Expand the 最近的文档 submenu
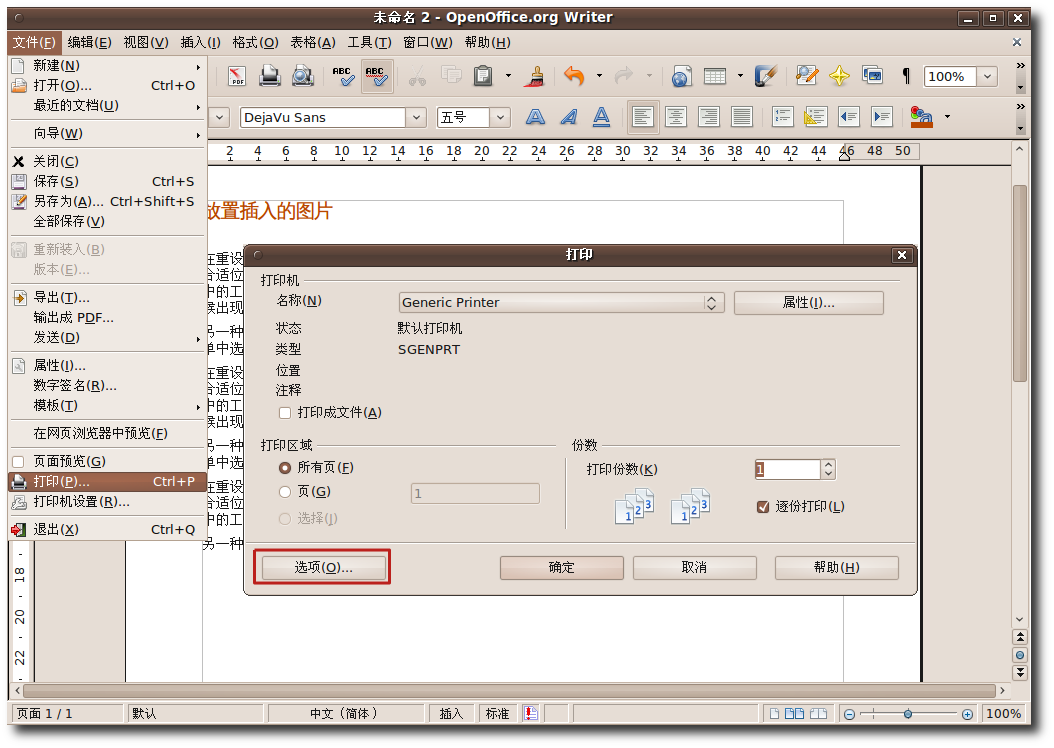 (107, 106)
